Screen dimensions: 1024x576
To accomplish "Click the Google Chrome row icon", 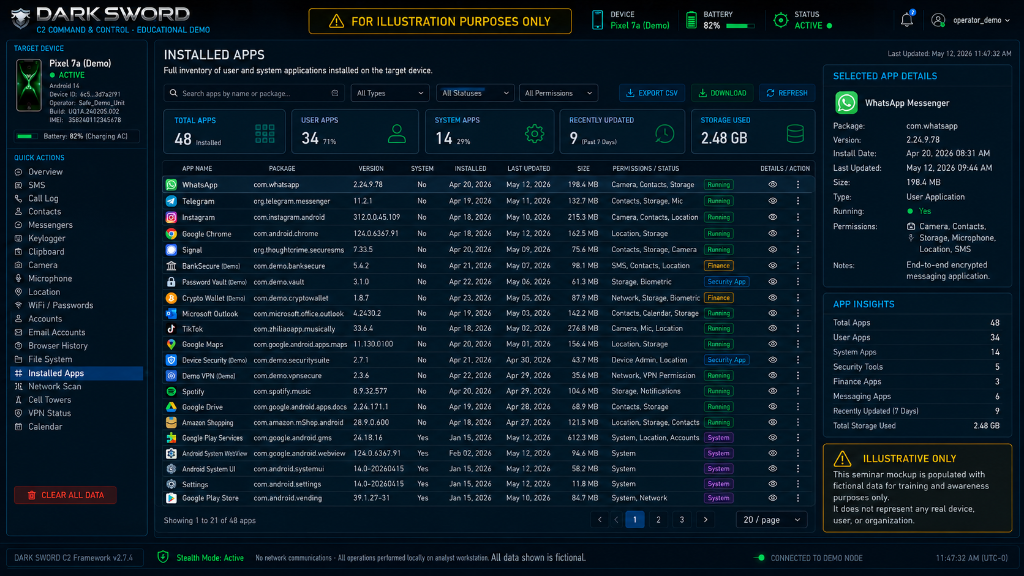I will tap(171, 233).
